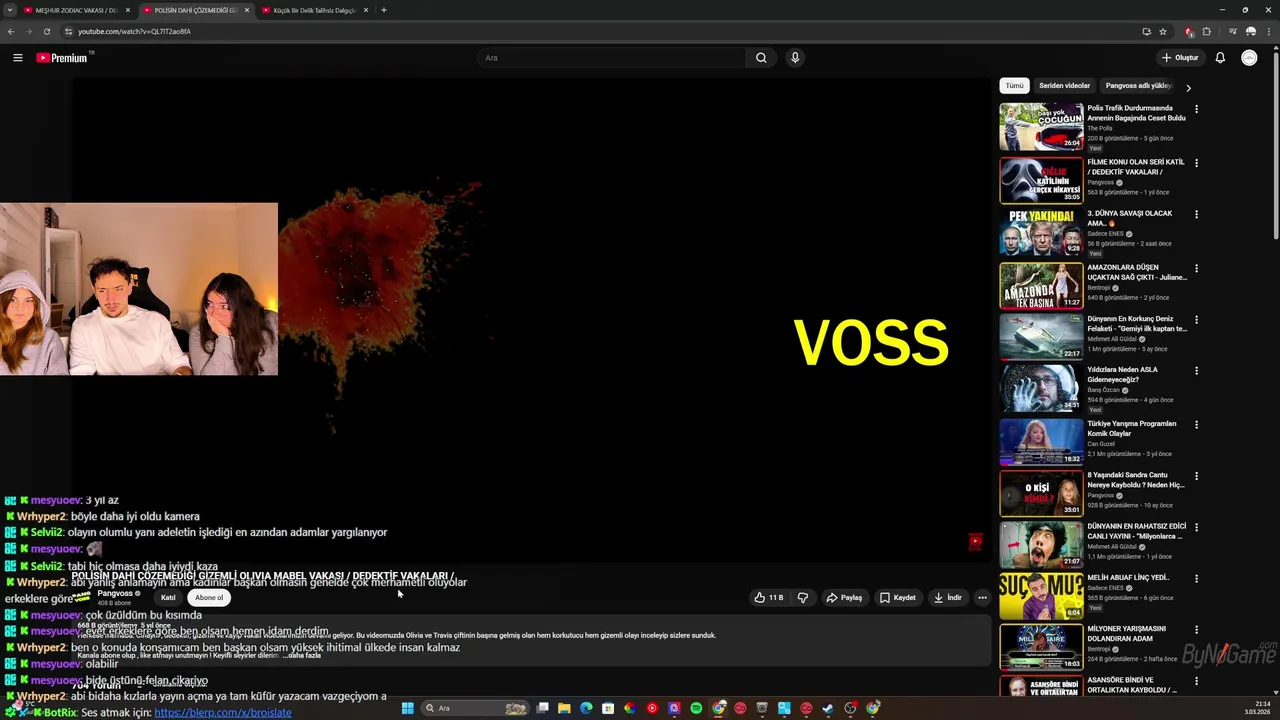This screenshot has width=1280, height=720.
Task: Open the YouTube account avatar menu
Action: [x=1249, y=58]
